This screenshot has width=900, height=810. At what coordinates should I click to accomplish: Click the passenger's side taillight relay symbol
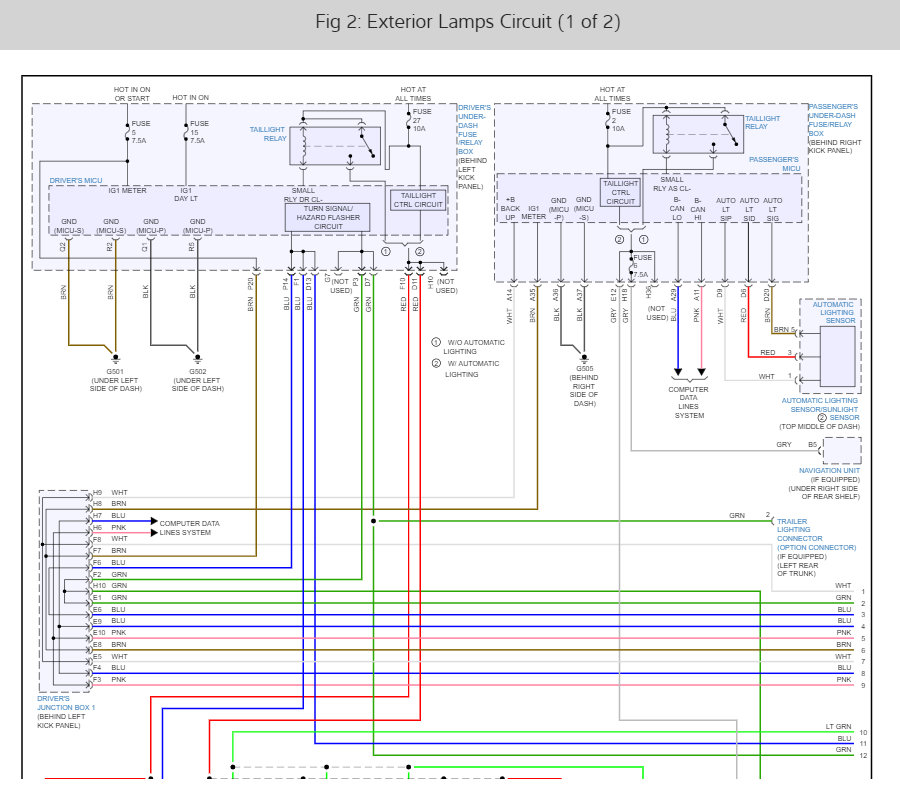click(698, 134)
